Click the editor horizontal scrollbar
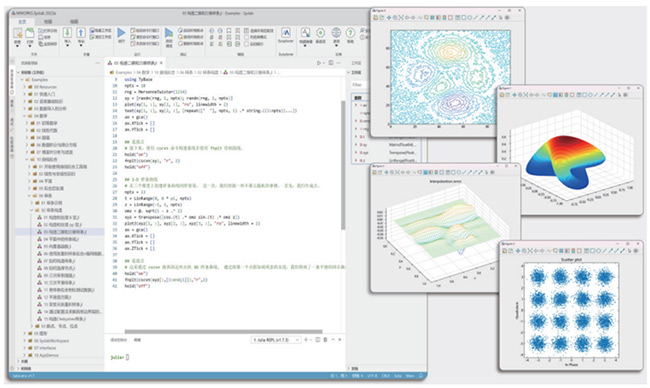Viewport: 650px width, 388px height. (223, 332)
